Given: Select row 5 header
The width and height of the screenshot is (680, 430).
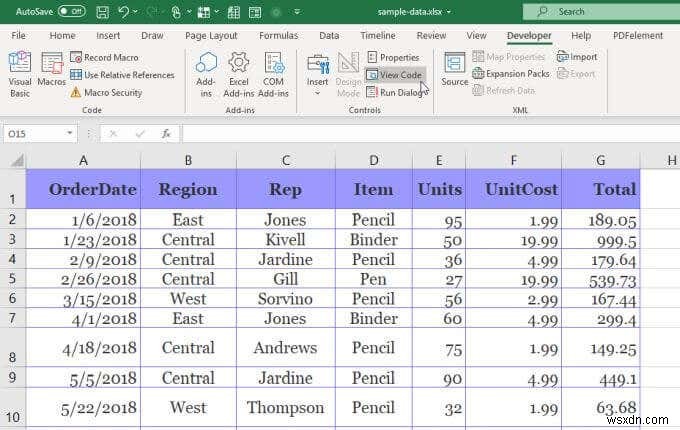Looking at the screenshot, I should (x=13, y=279).
